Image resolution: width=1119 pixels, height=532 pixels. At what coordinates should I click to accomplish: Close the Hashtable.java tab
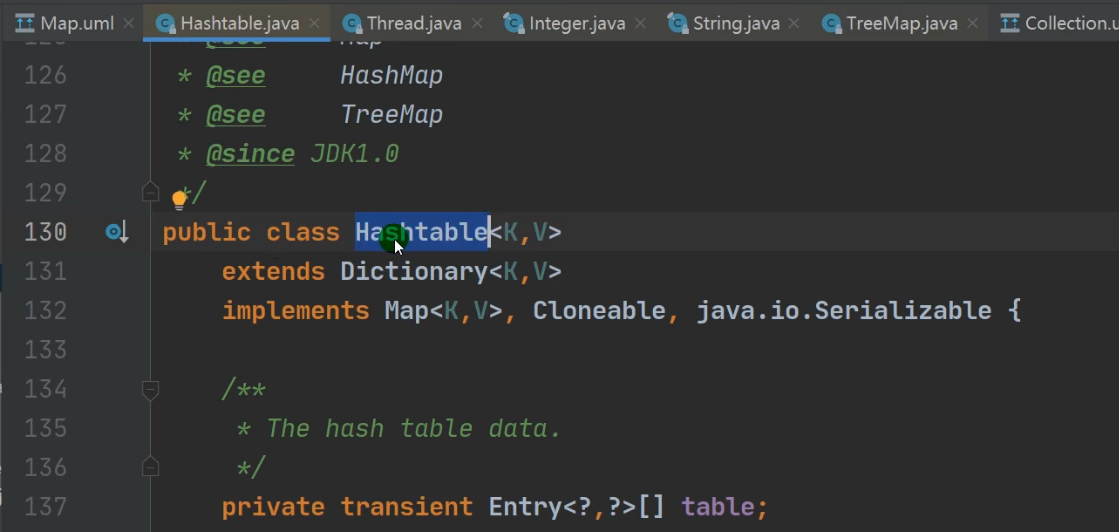coord(315,23)
